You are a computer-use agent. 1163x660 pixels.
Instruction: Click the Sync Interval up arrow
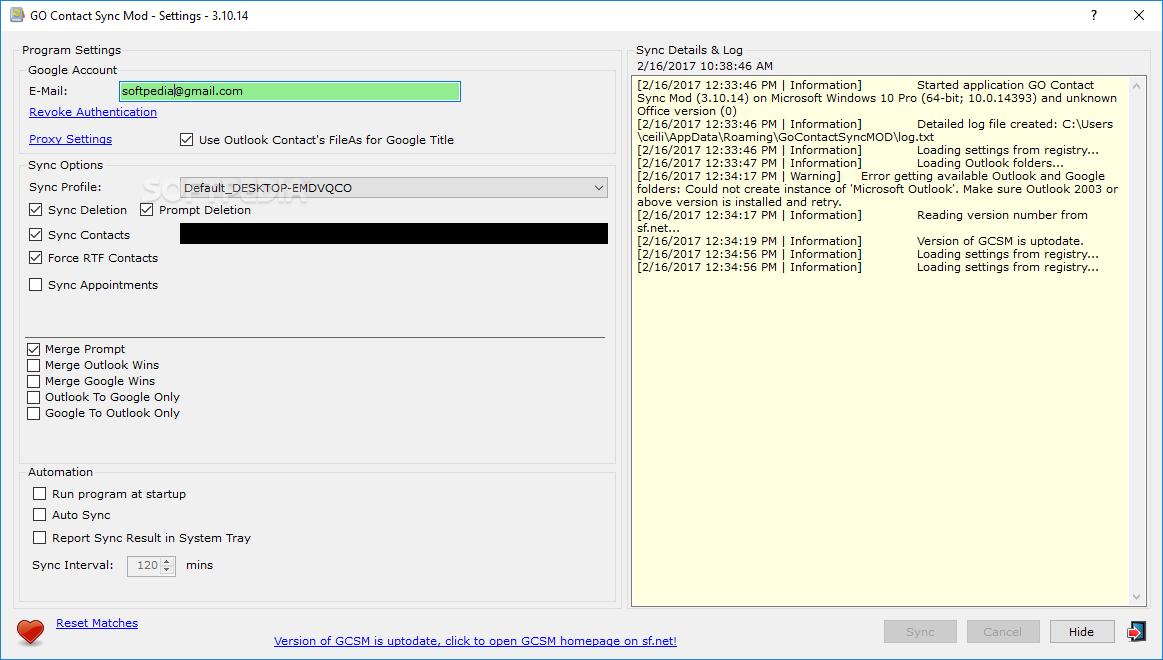point(167,561)
